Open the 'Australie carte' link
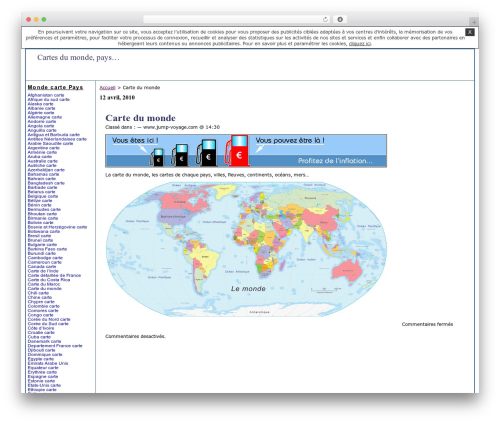500x423 pixels. pyautogui.click(x=43, y=161)
